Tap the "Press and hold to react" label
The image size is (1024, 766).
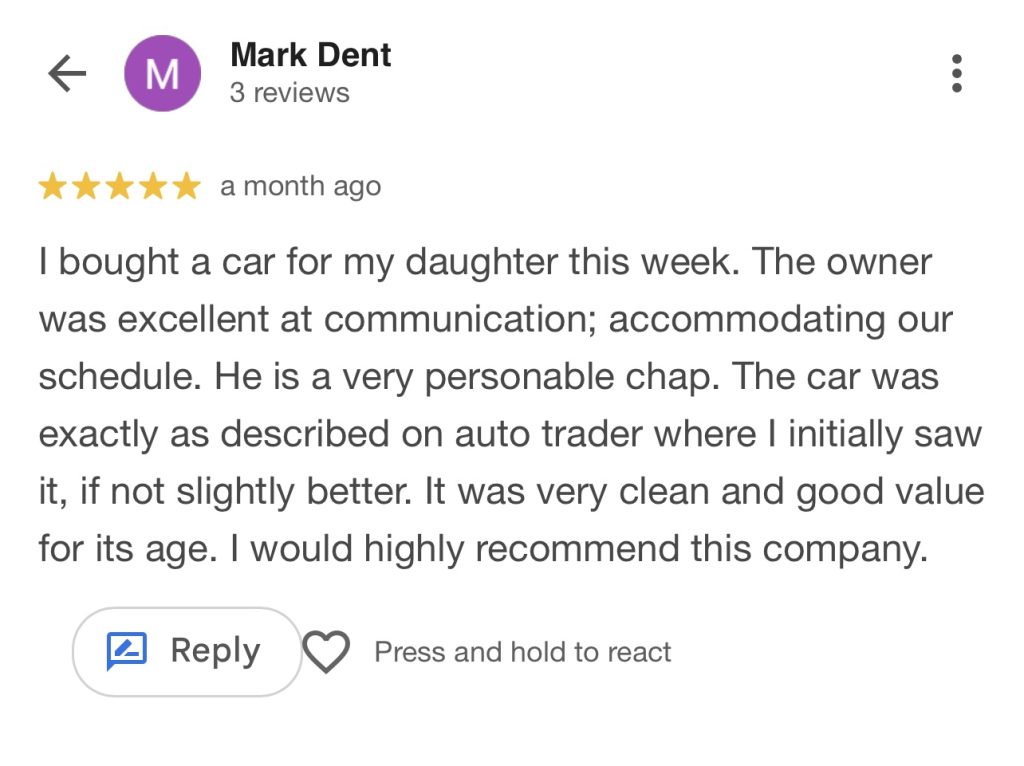coord(522,652)
